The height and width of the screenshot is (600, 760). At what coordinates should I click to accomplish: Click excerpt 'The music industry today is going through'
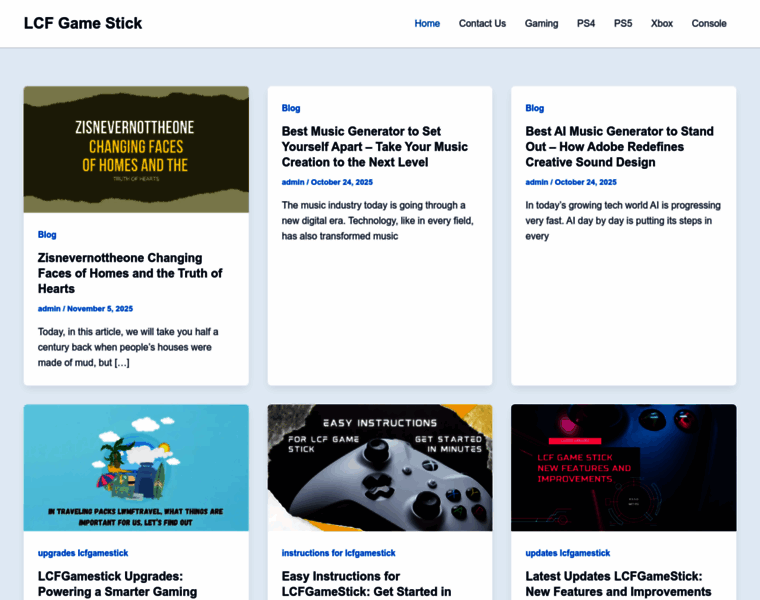tap(378, 221)
